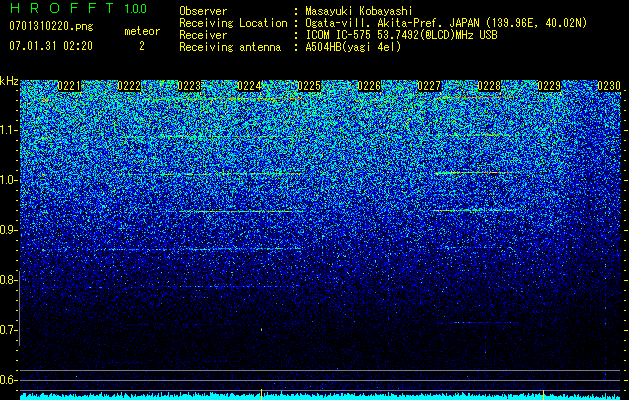629x400 pixels.
Task: Click the 1.1 frequency axis label
Action: [x=8, y=130]
